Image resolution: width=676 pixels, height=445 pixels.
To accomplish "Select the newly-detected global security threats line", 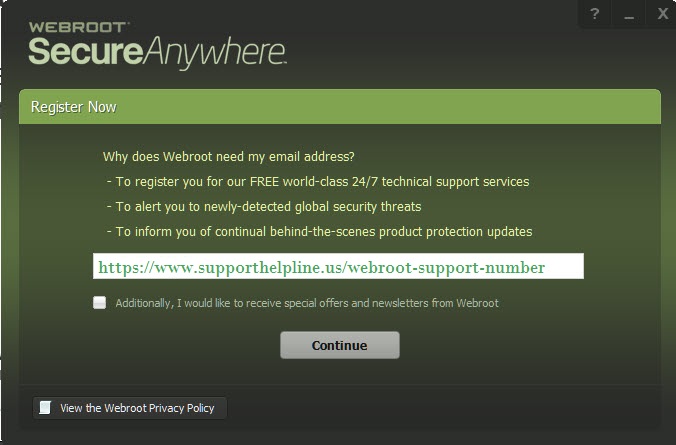I will click(264, 207).
